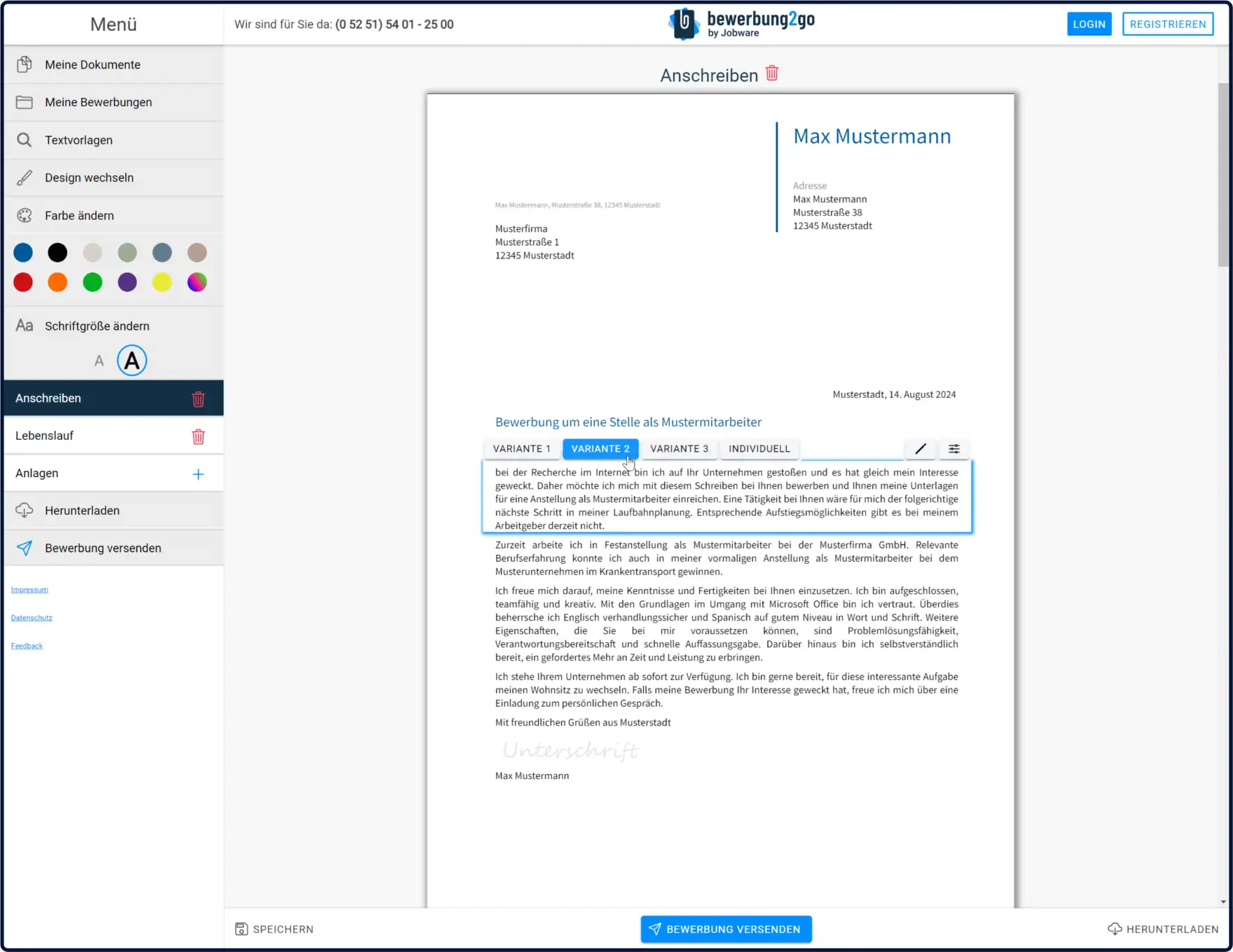The image size is (1233, 952).
Task: Open the Anlagen section
Action: pos(113,474)
